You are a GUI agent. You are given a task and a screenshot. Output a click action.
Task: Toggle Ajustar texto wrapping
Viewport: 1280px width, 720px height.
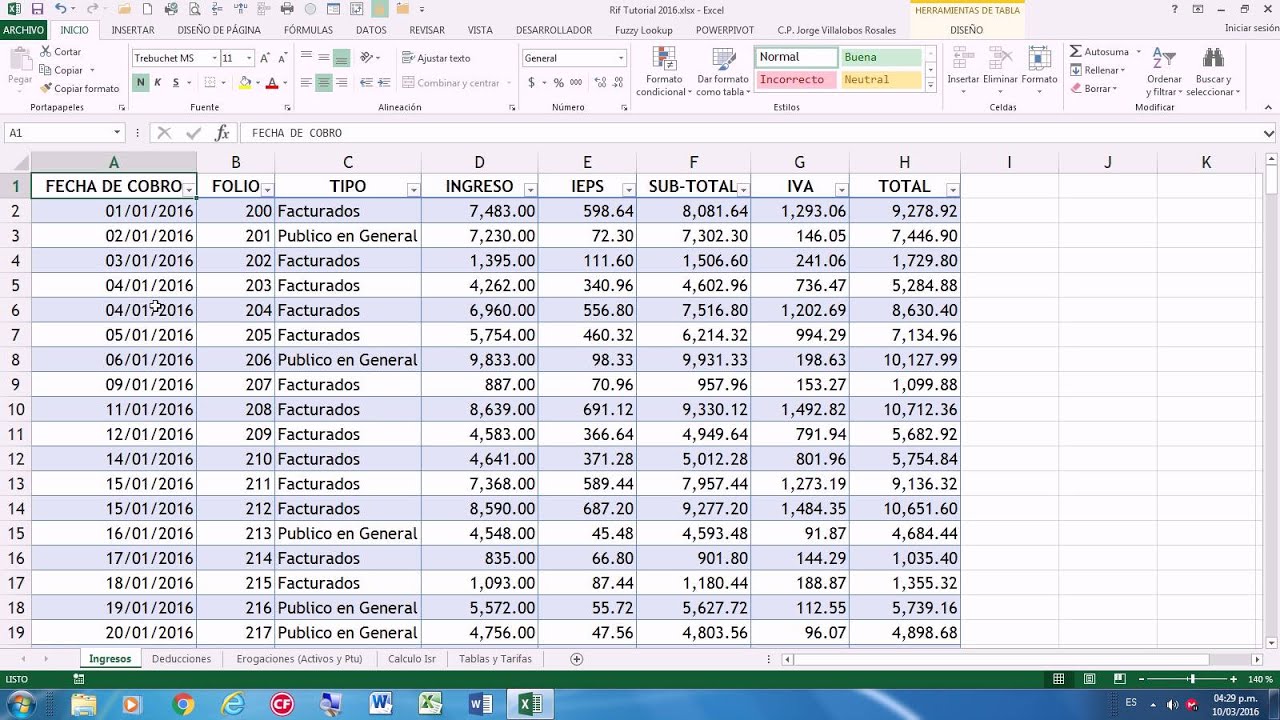coord(436,58)
